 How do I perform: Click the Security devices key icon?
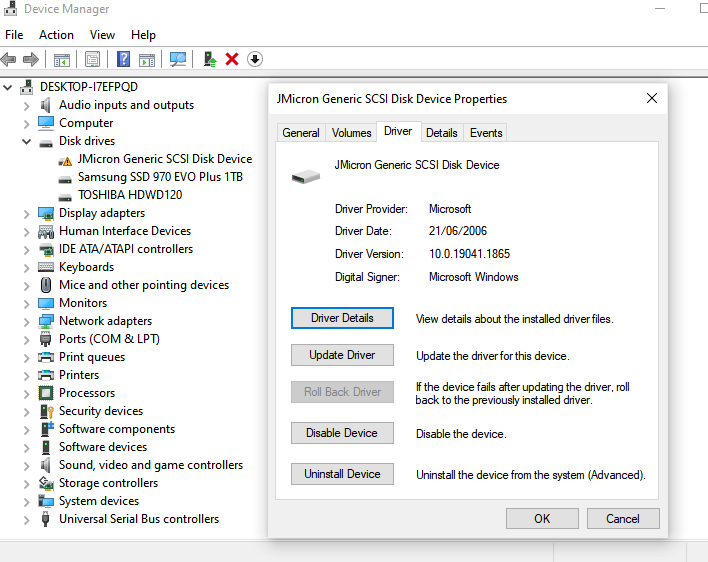pyautogui.click(x=47, y=411)
